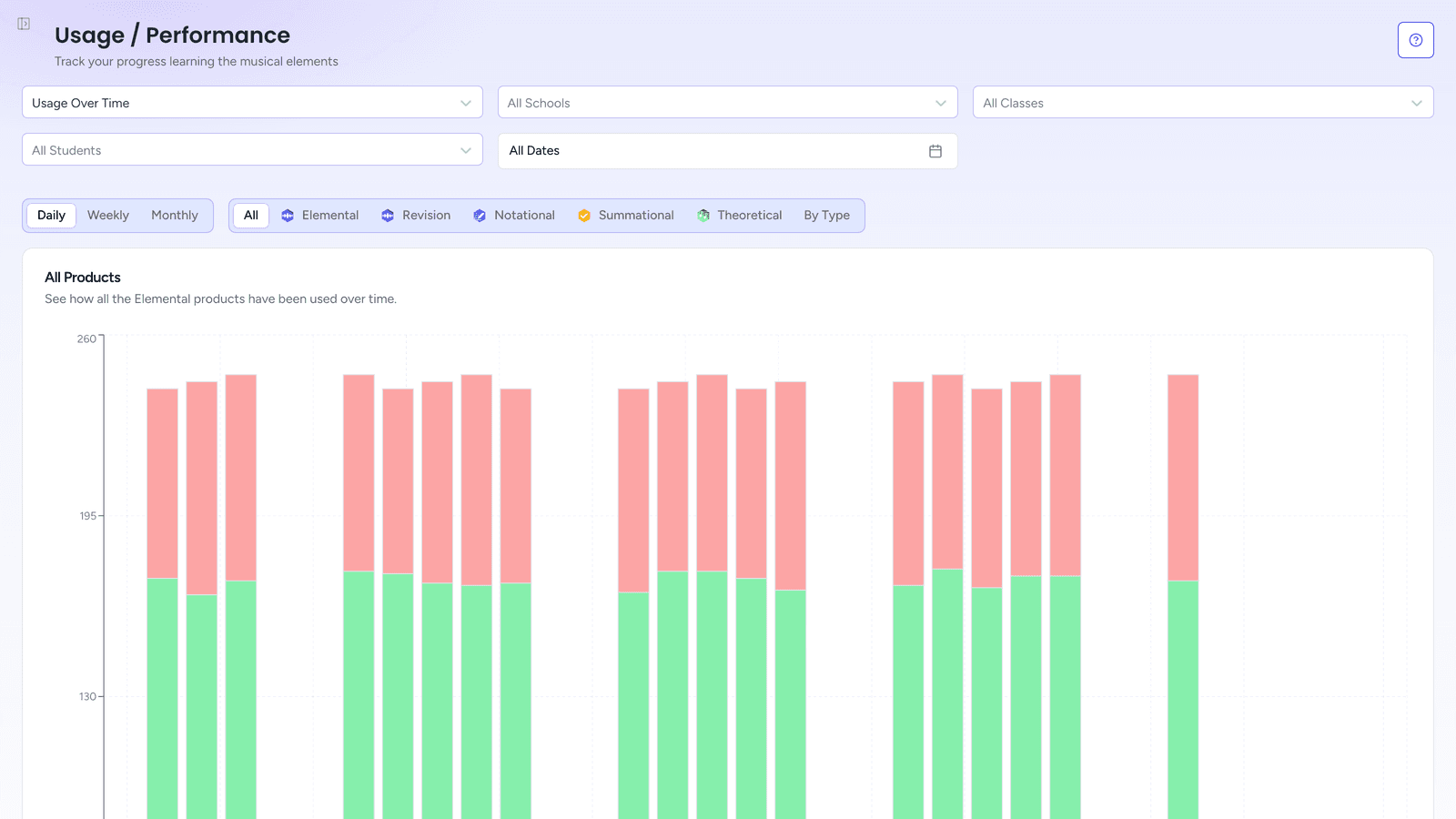Click the Theoretical product icon
The image size is (1456, 819).
[703, 216]
